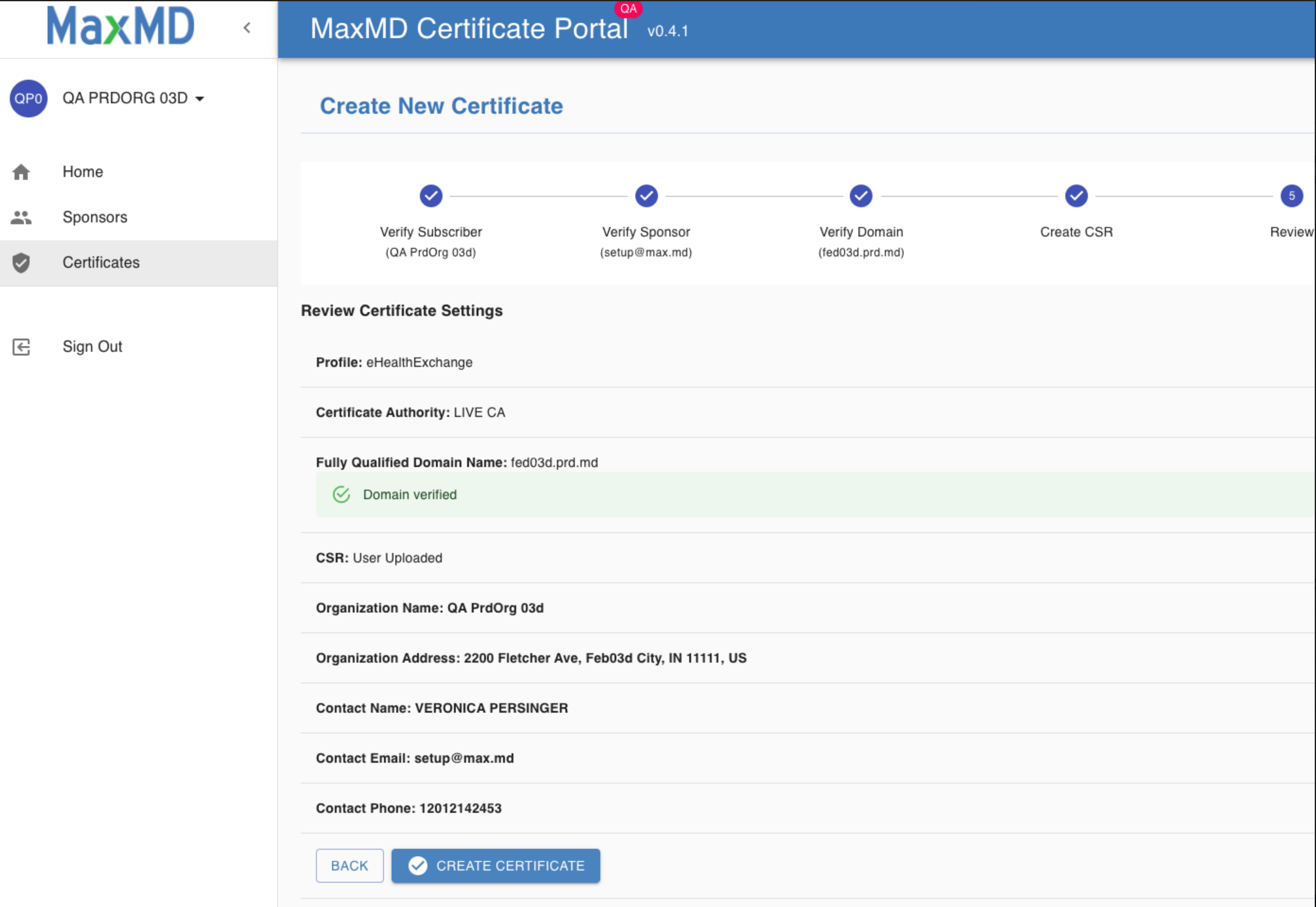Click the QP0 avatar circle
This screenshot has height=907, width=1316.
[28, 98]
